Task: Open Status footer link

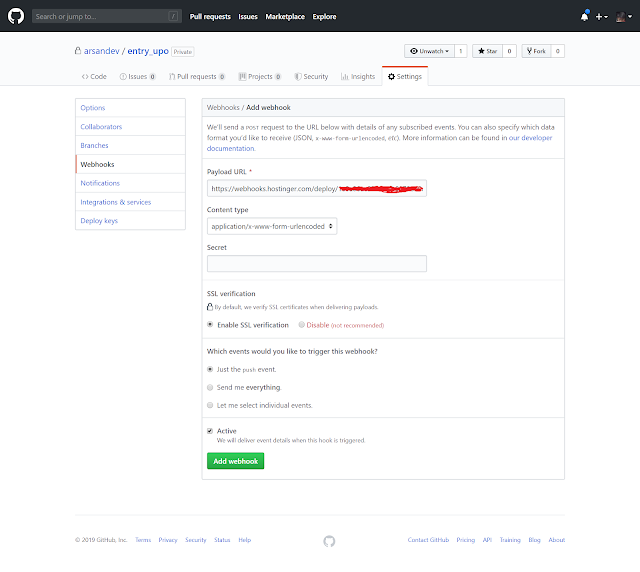Action: point(222,540)
